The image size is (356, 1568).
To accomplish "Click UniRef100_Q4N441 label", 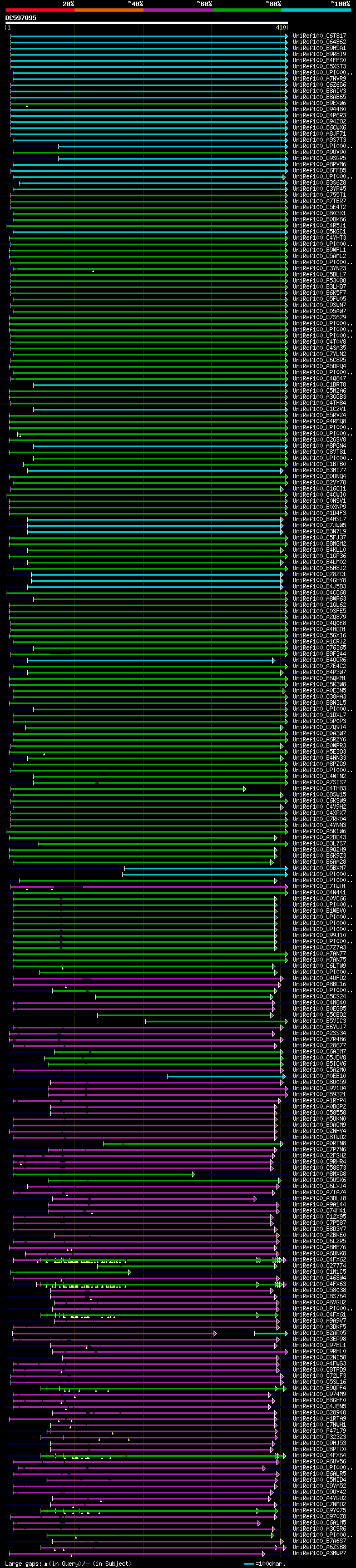I will tap(319, 892).
